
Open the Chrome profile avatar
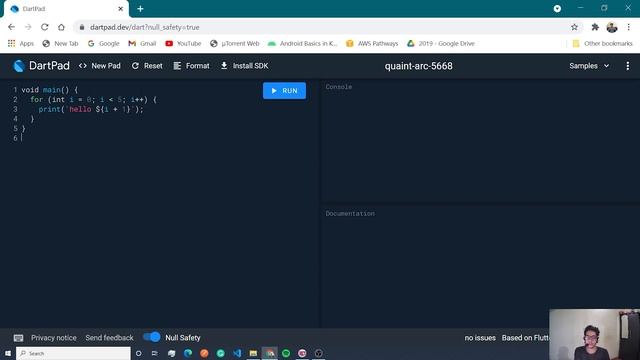tap(611, 27)
